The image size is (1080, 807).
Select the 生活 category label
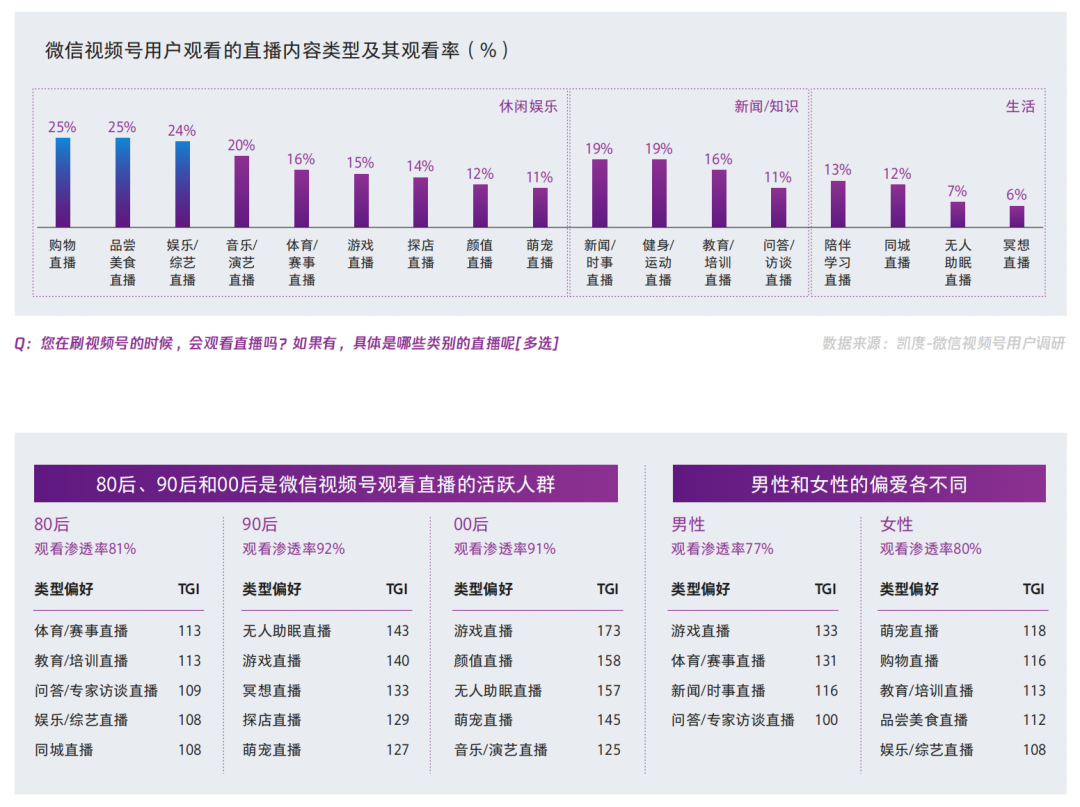click(x=1021, y=105)
